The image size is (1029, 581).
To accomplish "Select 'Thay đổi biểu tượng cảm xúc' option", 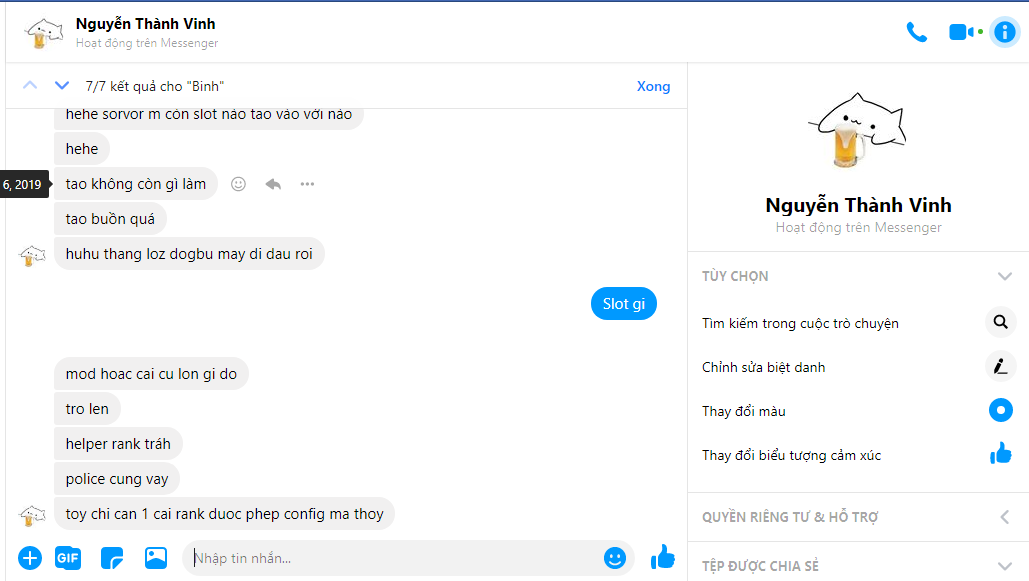I will click(x=791, y=455).
